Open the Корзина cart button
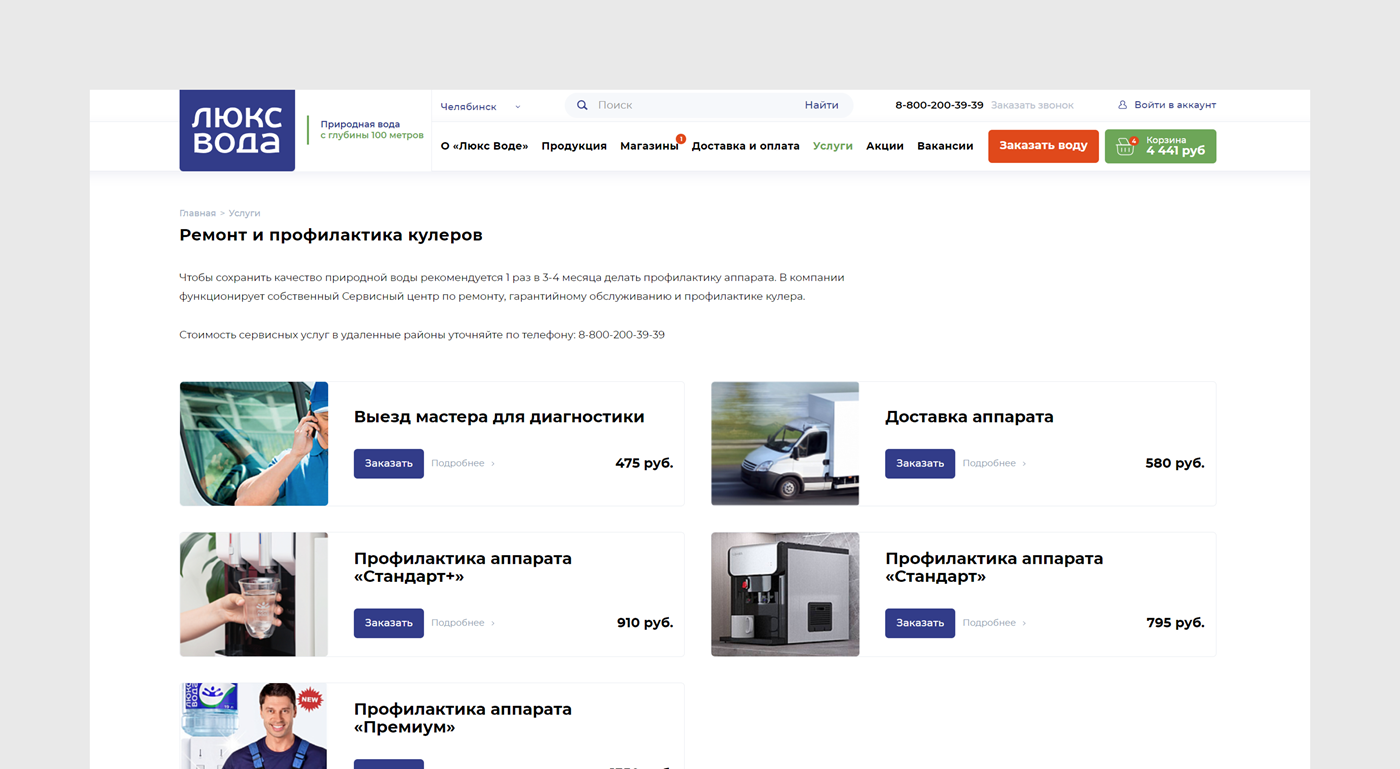 1160,146
